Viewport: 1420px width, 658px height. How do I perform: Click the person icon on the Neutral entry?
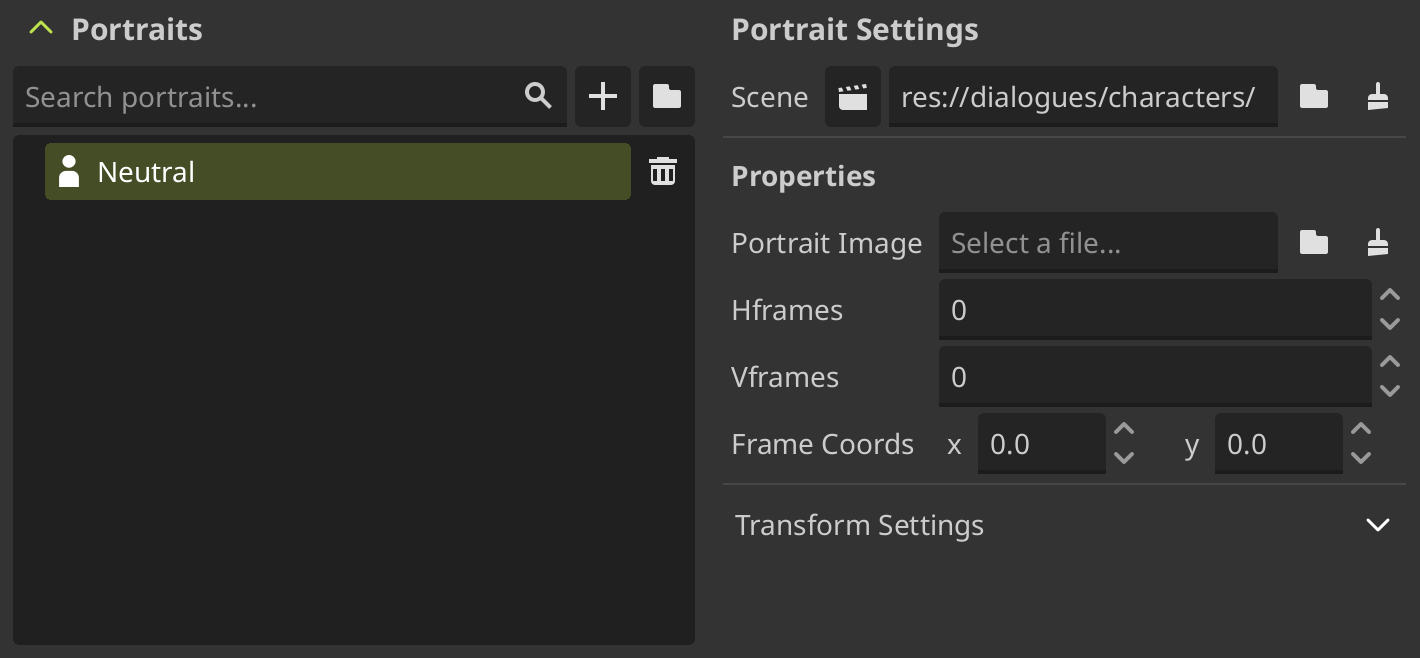tap(68, 171)
